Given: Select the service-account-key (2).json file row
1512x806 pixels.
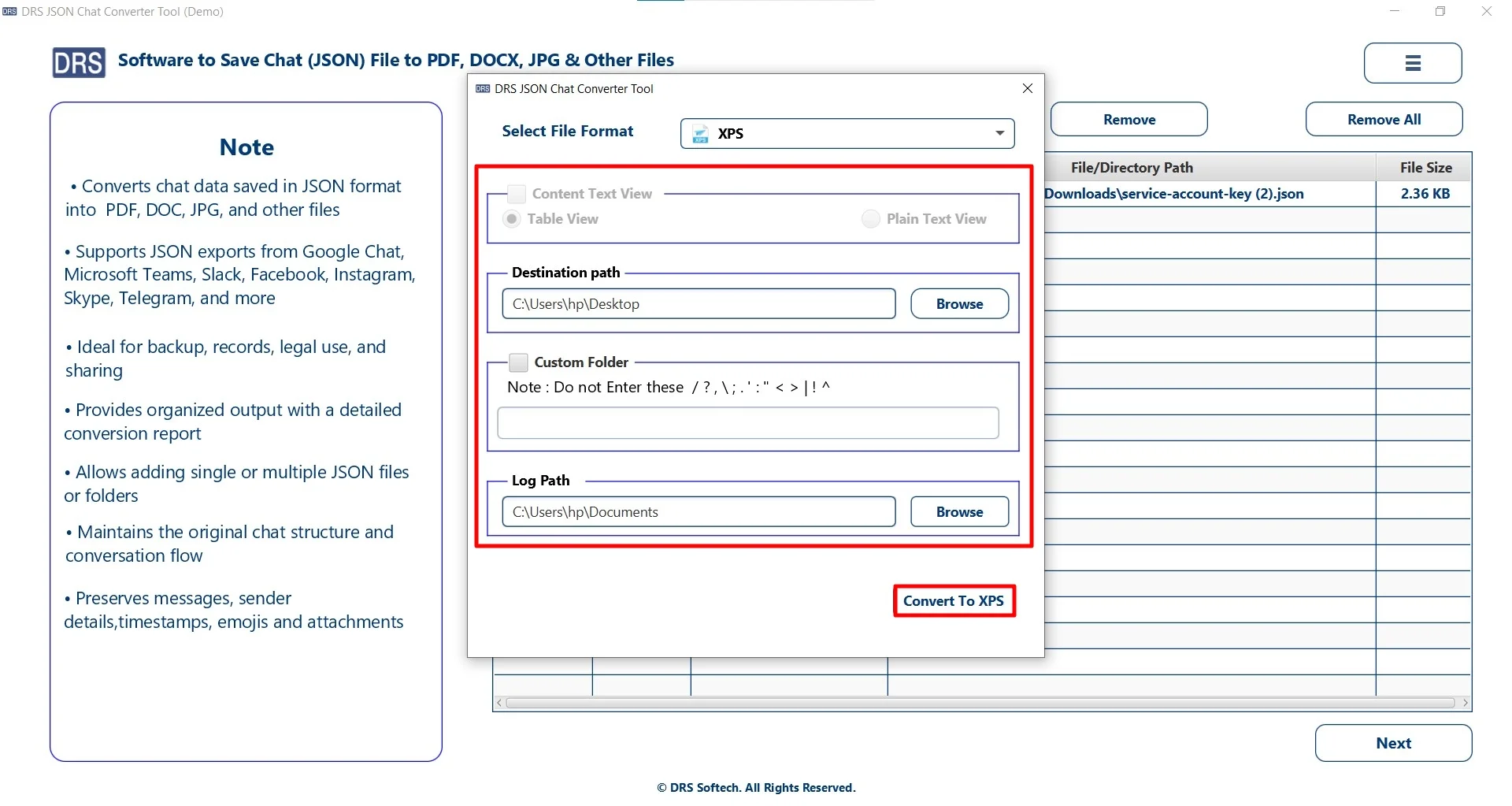Looking at the screenshot, I should (x=1172, y=193).
